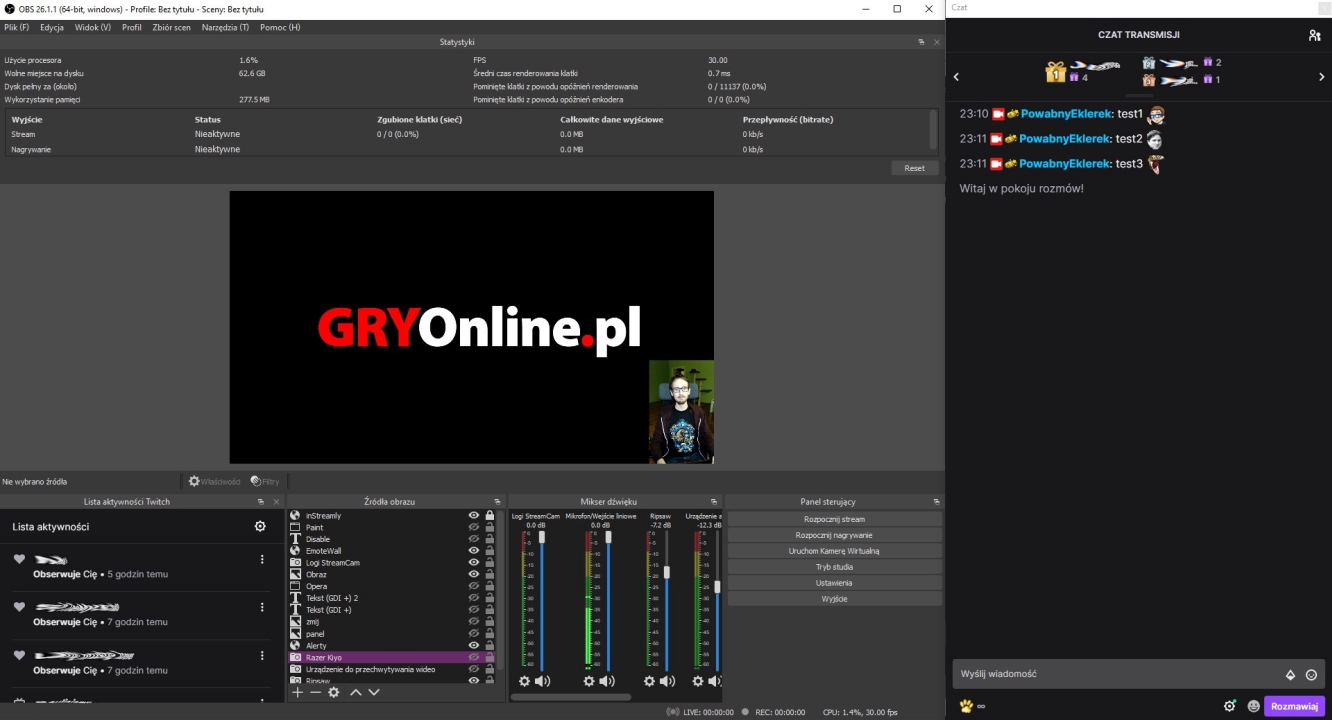Add a new source with the plus icon
The width and height of the screenshot is (1332, 720).
pyautogui.click(x=297, y=692)
